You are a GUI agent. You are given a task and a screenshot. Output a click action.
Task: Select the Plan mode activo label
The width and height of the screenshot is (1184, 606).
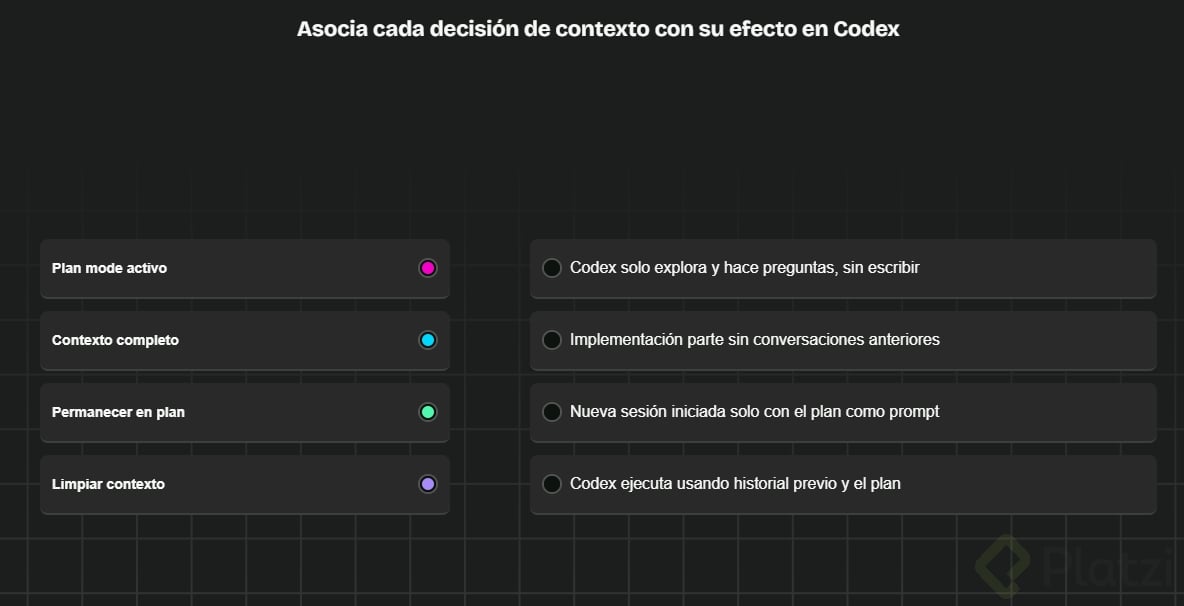click(109, 268)
